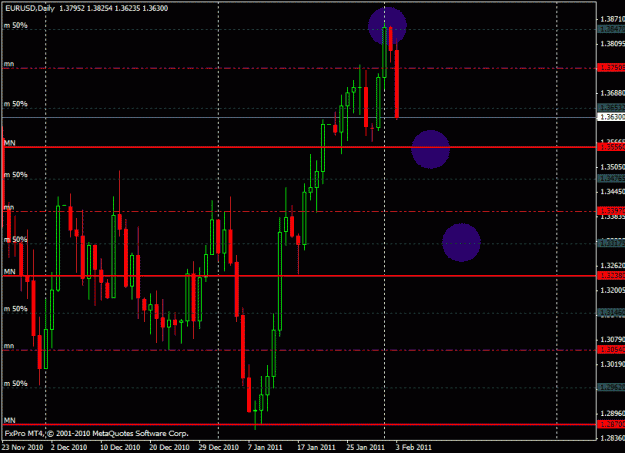Click the m 50% label at 1.3847 level
This screenshot has width=625, height=453.
click(x=16, y=26)
